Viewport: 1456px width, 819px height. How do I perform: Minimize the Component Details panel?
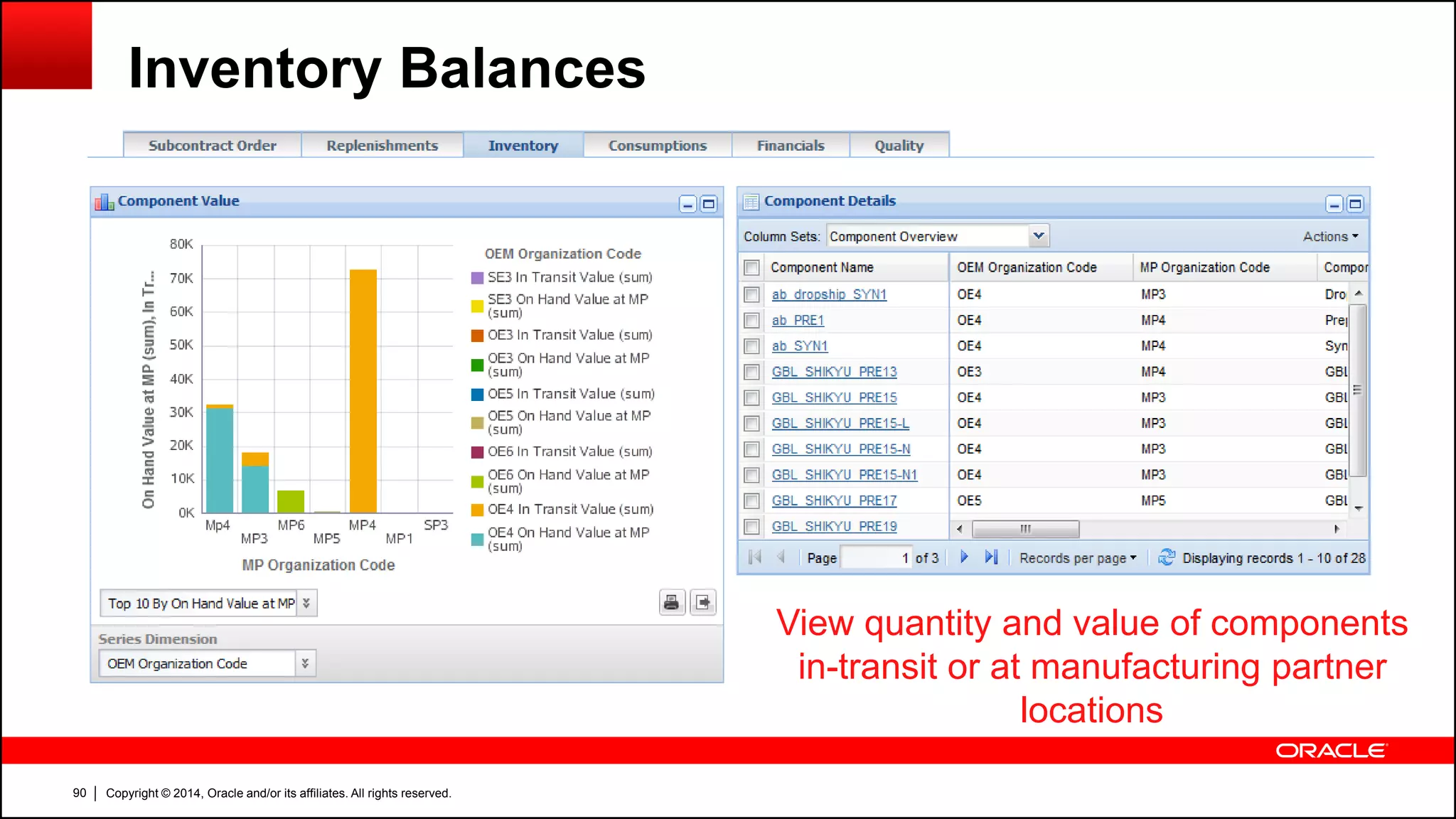1334,205
